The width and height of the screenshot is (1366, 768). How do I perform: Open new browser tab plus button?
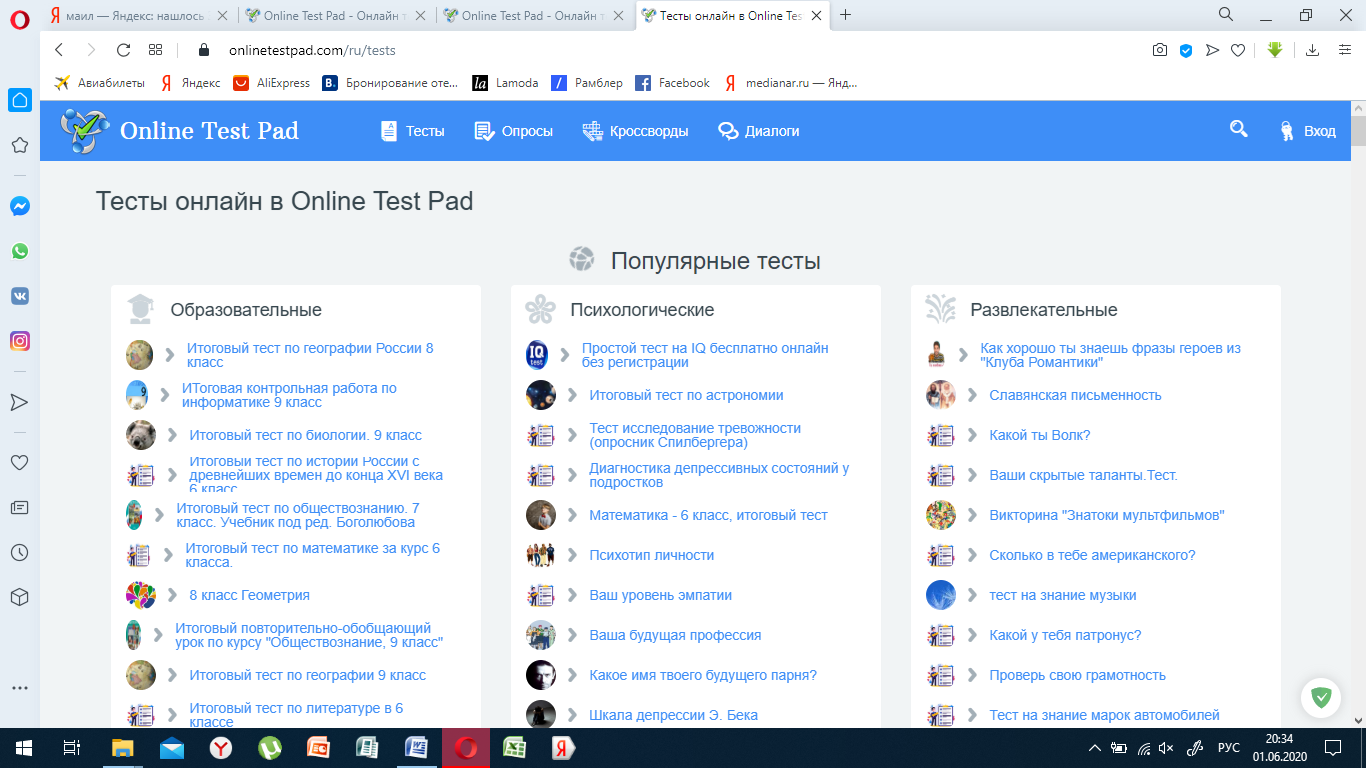coord(846,15)
